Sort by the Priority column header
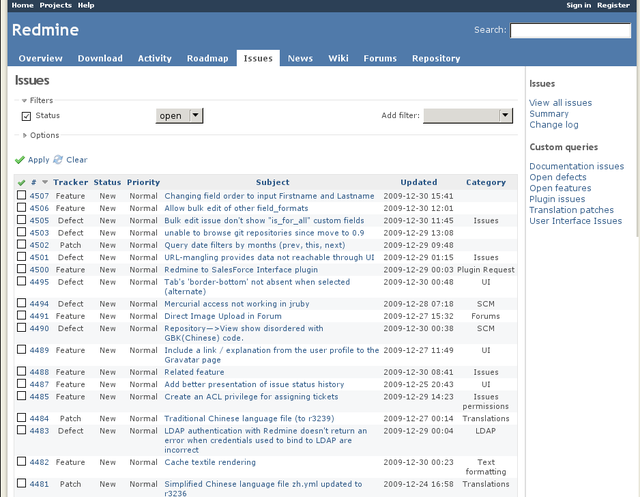The image size is (640, 497). (x=143, y=182)
